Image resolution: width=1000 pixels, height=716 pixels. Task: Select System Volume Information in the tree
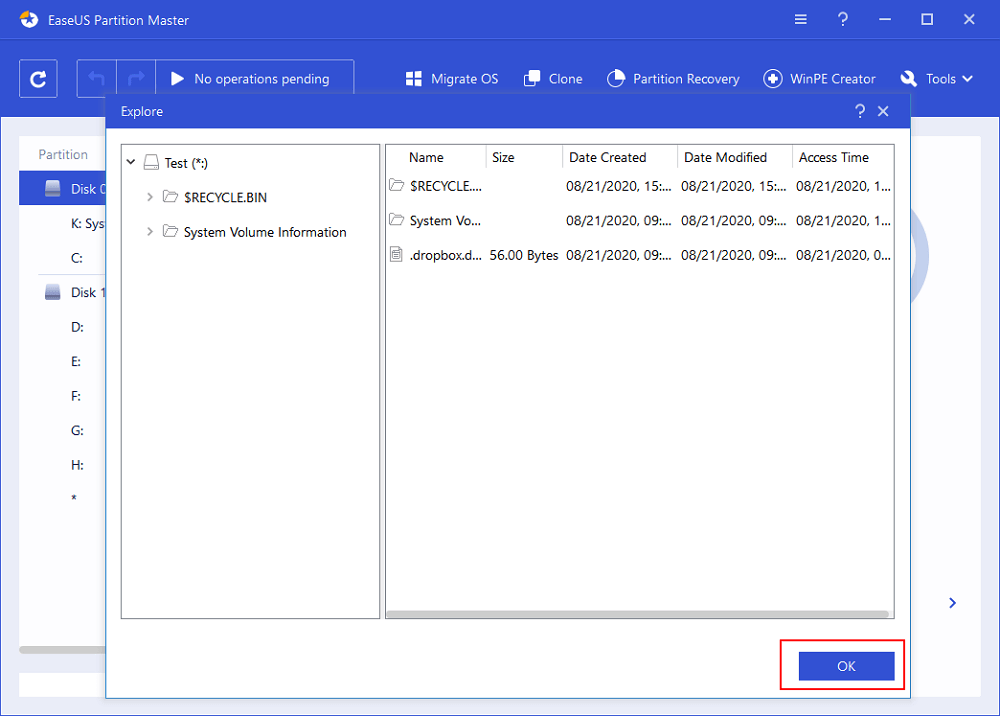pos(265,232)
